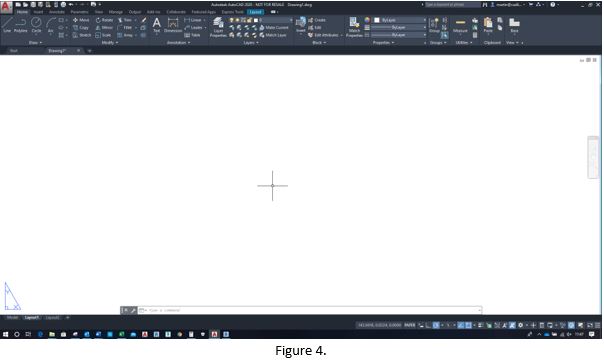The height and width of the screenshot is (364, 604).
Task: Activate the Array command
Action: 126,35
